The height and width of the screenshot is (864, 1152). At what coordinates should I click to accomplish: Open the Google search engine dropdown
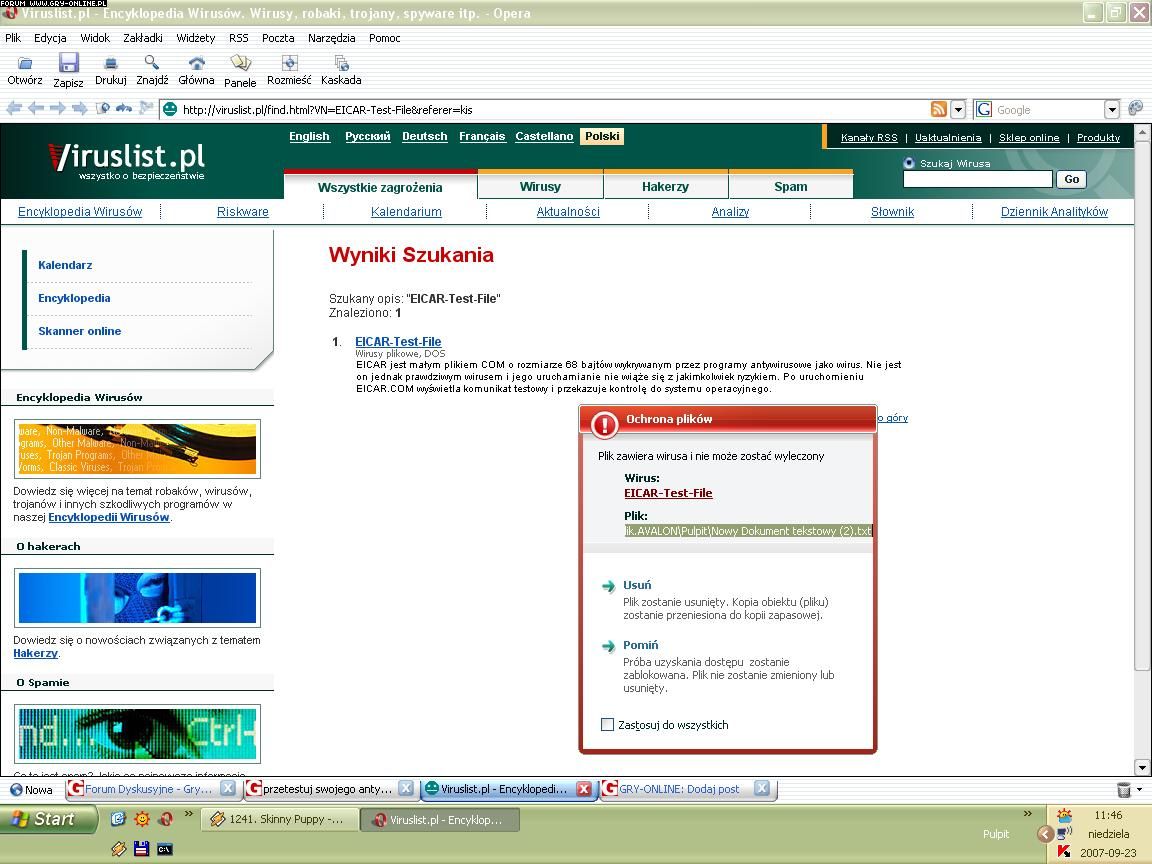1112,109
